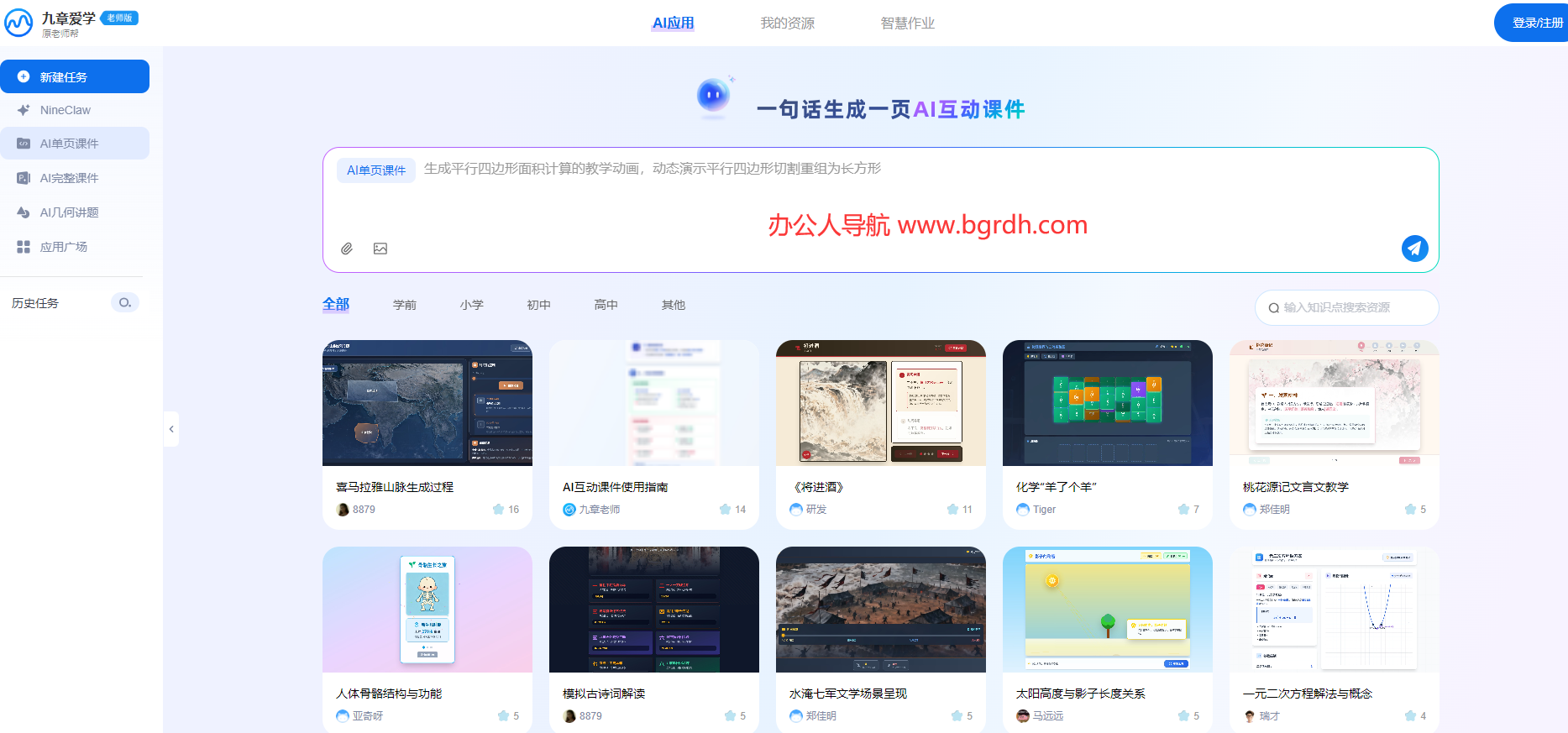The image size is (1568, 733).
Task: Select the 高中 category filter
Action: pos(606,305)
